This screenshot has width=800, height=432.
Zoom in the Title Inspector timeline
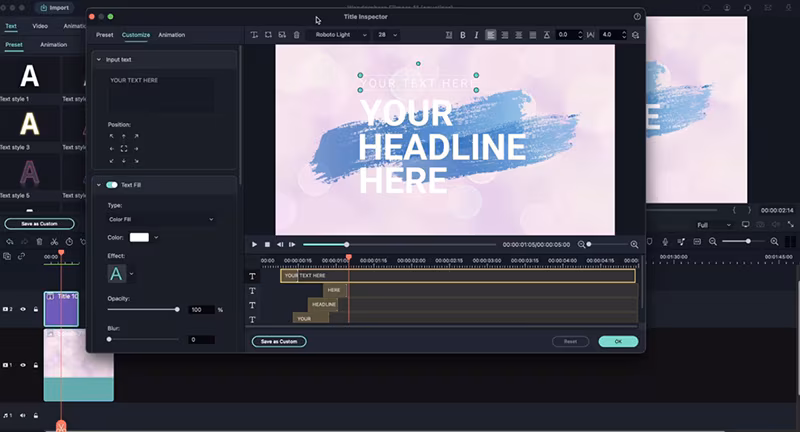[634, 245]
